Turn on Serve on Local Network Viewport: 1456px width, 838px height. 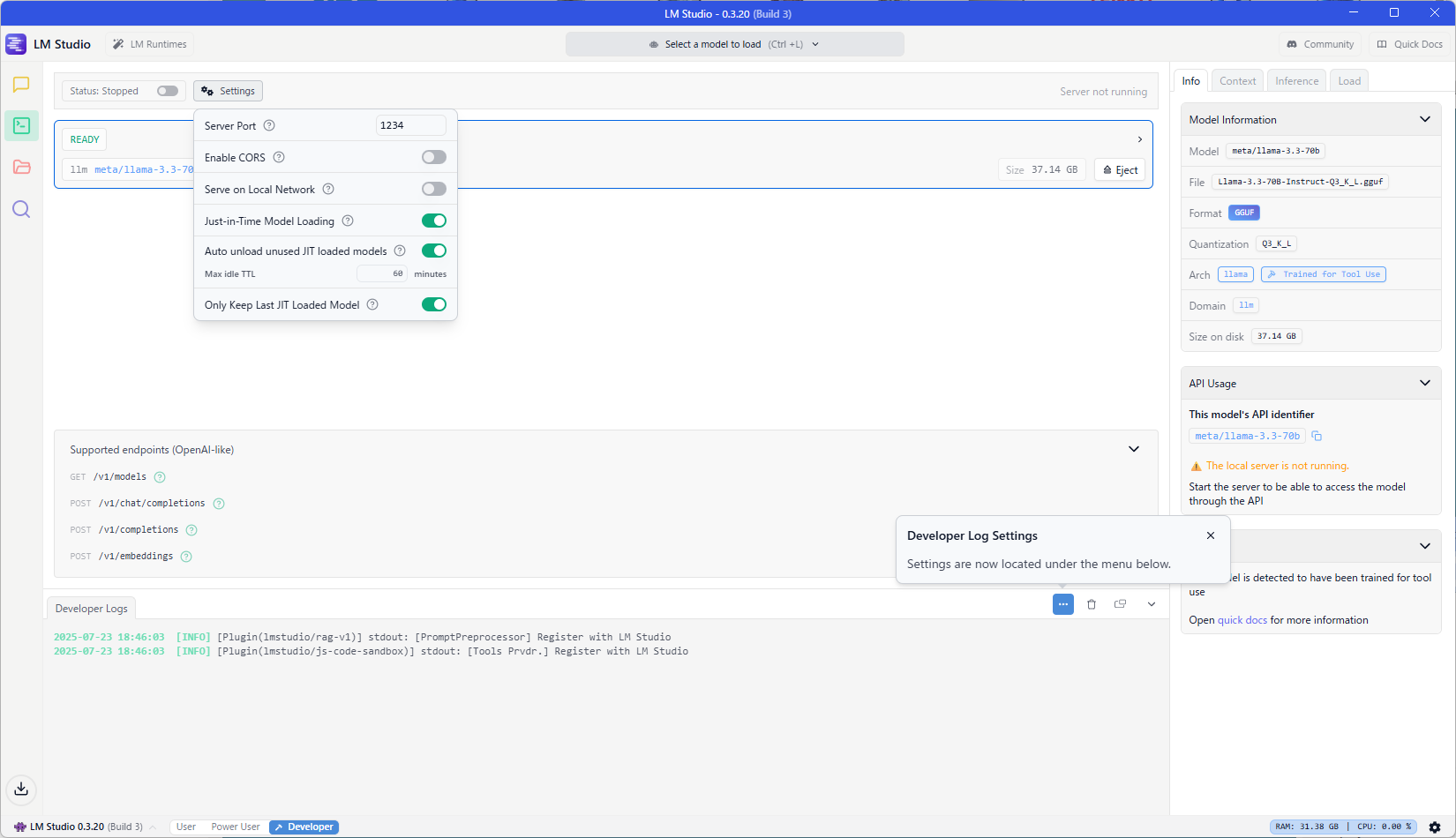pos(433,189)
